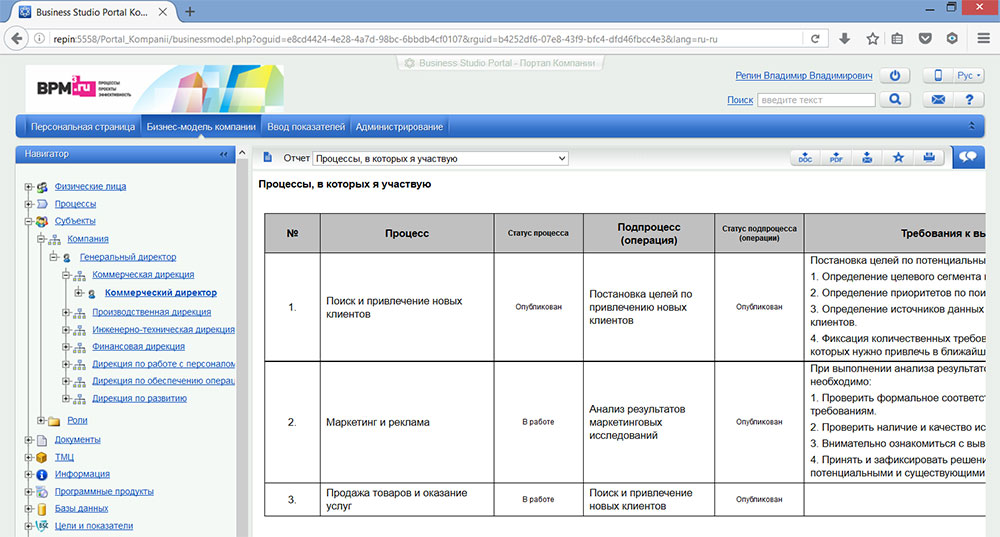Viewport: 1000px width, 537px height.
Task: Switch to Персональная страница tab
Action: [x=82, y=127]
